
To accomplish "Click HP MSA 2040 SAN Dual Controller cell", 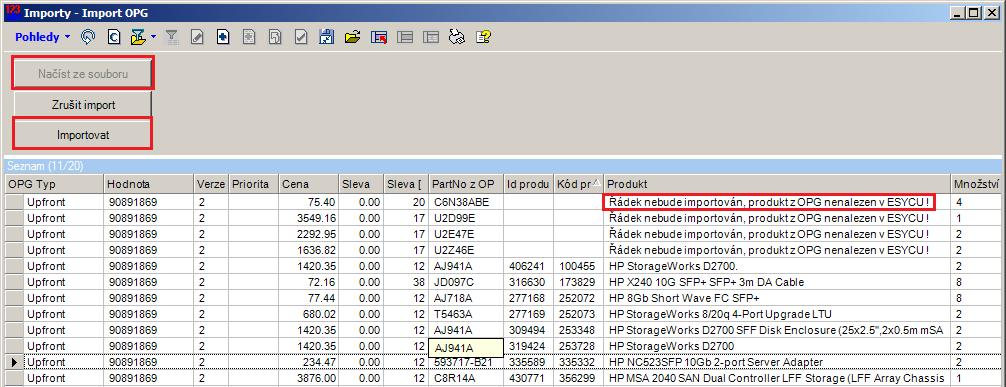I will pyautogui.click(x=776, y=379).
